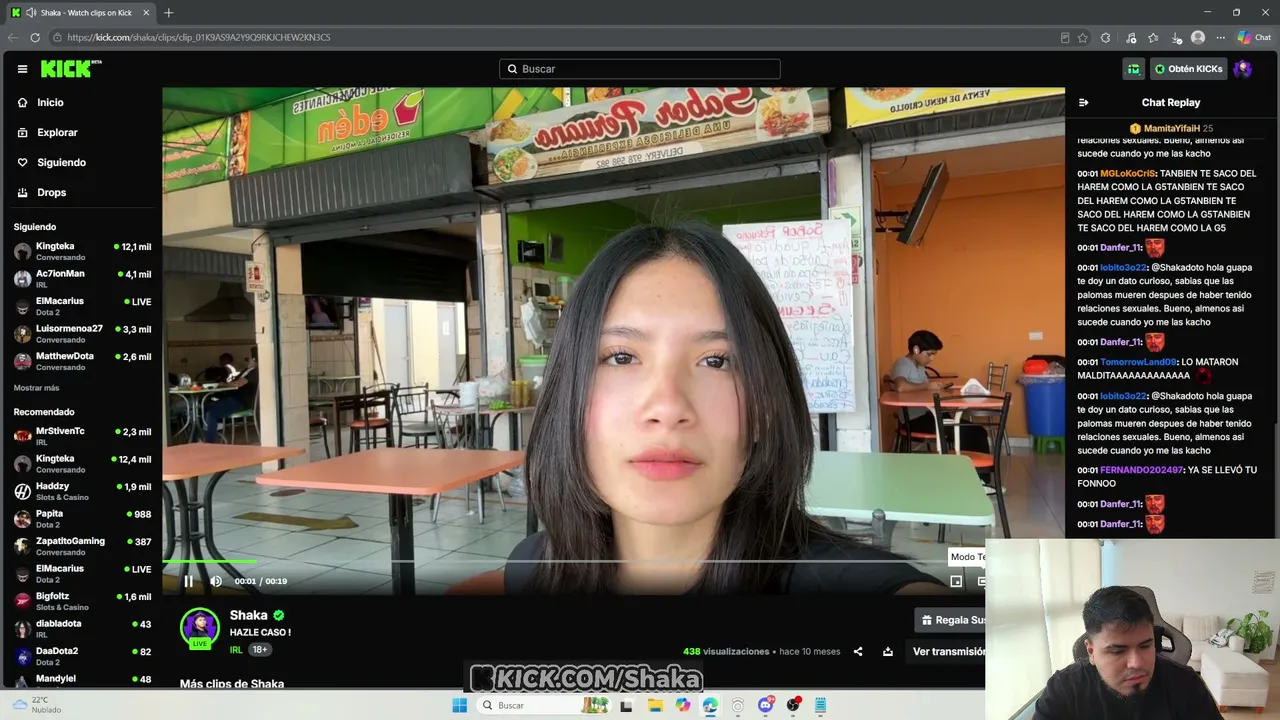1280x720 pixels.
Task: Click MamitaYifaiH name in chat header
Action: [x=1172, y=128]
